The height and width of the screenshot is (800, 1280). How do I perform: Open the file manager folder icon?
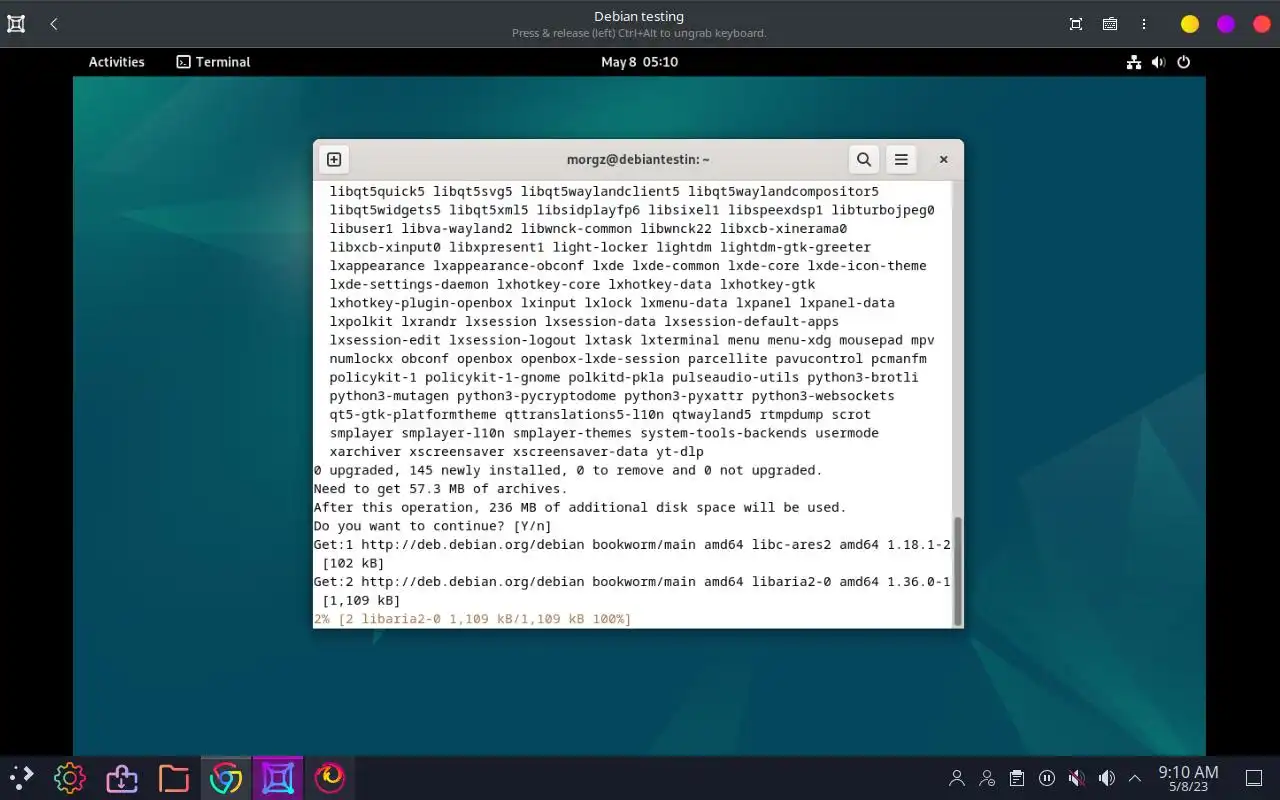pos(174,778)
